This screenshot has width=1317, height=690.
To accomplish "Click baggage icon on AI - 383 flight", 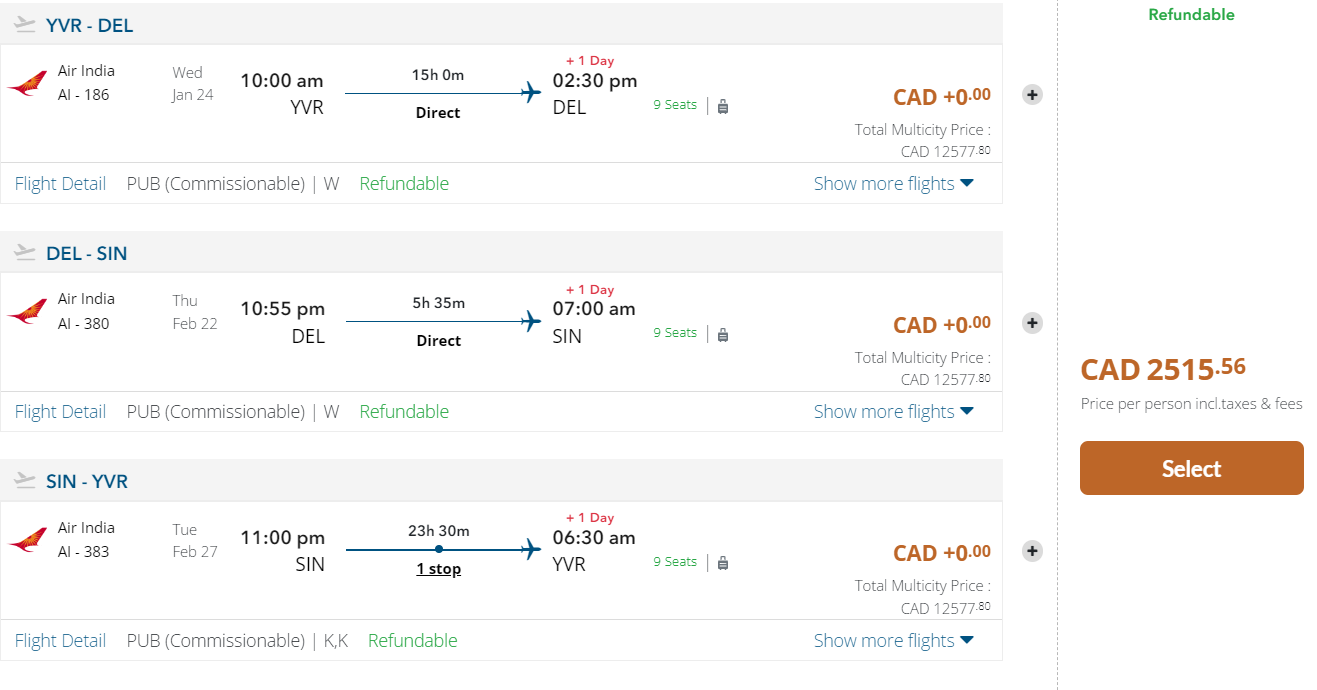I will click(723, 563).
